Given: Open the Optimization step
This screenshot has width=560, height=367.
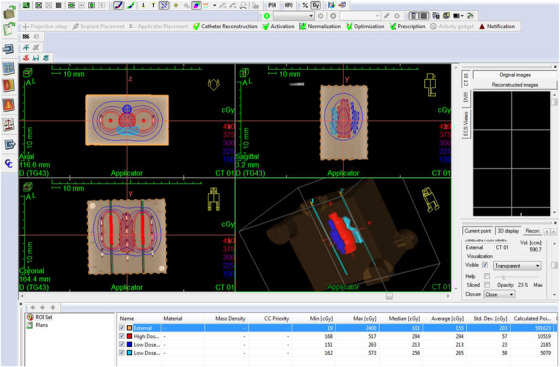Looking at the screenshot, I should pos(365,26).
